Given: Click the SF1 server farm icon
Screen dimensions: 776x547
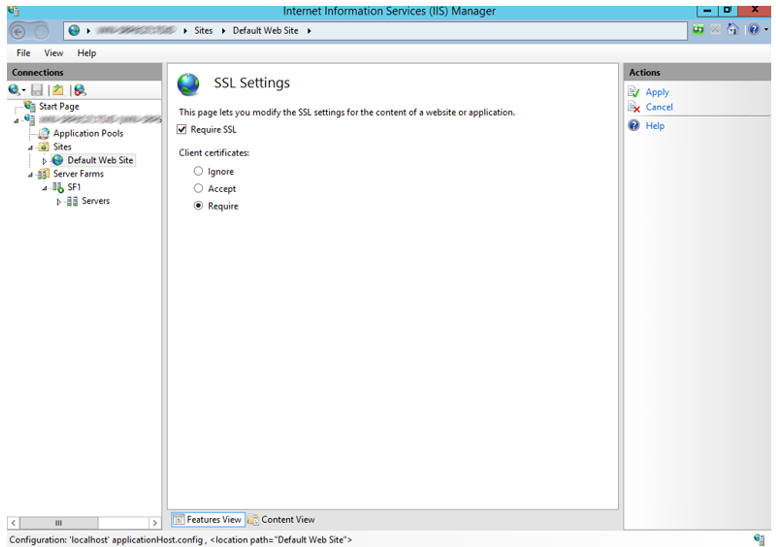Looking at the screenshot, I should click(x=58, y=187).
